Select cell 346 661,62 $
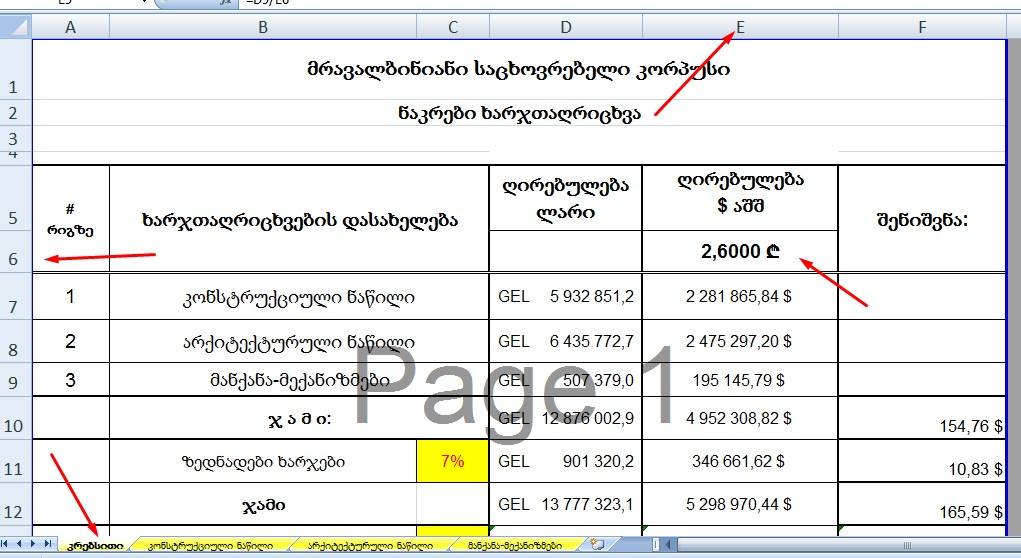Viewport: 1021px width, 558px height. tap(740, 461)
